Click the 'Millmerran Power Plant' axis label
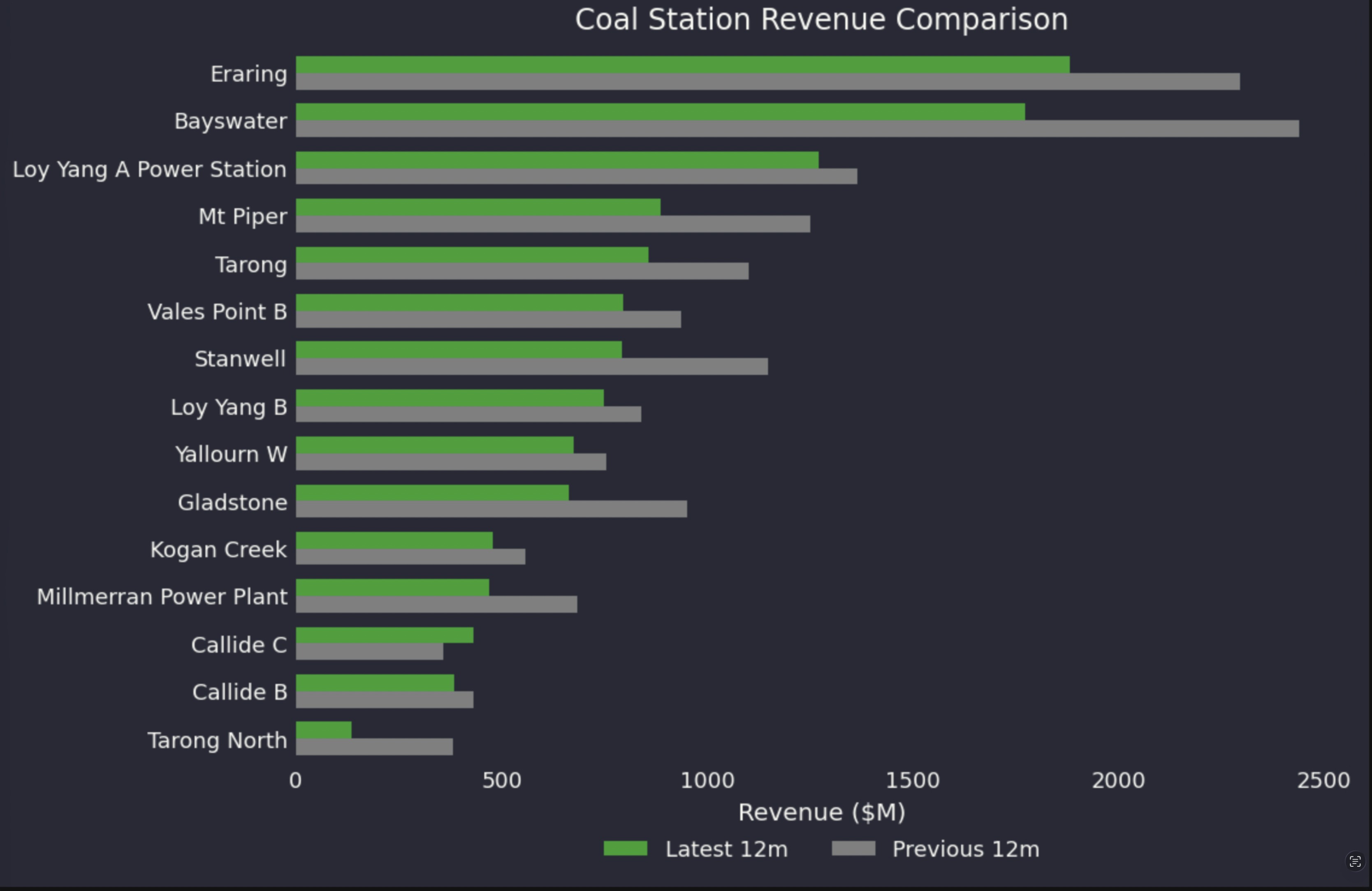Screen dimensions: 1372x891 (x=162, y=597)
